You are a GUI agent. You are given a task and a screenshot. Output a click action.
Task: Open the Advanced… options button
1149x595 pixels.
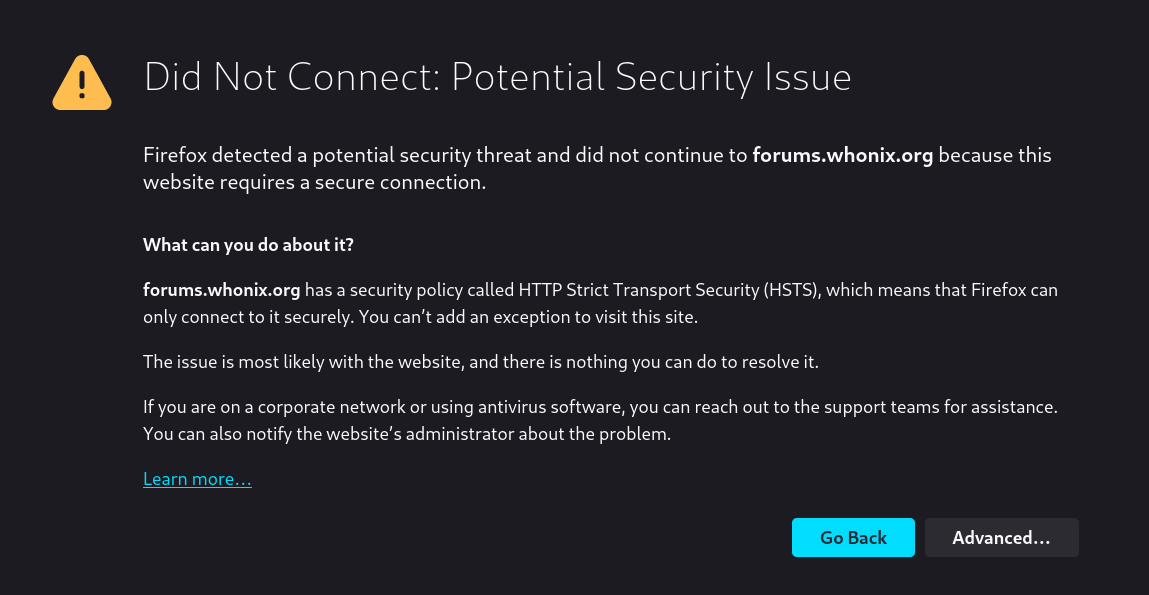click(x=1001, y=537)
